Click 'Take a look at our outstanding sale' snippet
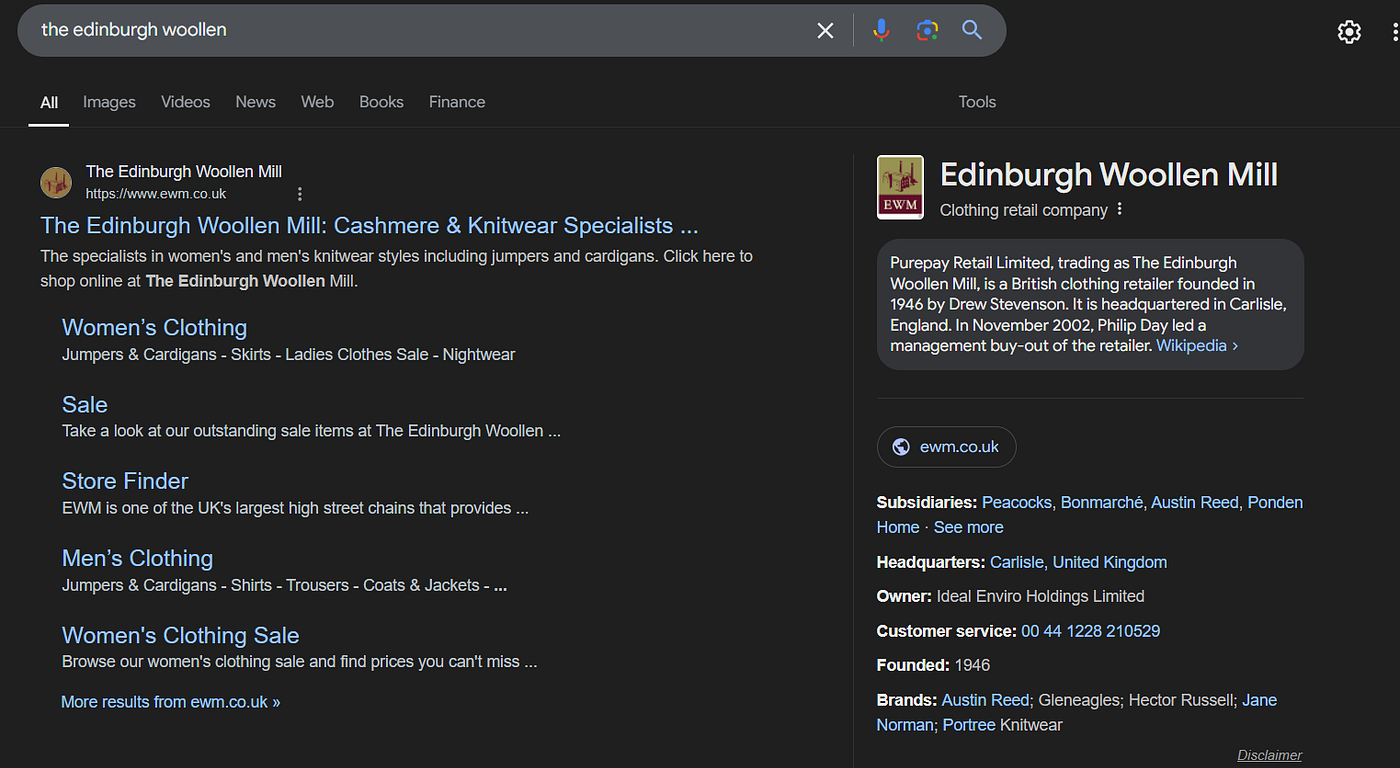Image resolution: width=1400 pixels, height=768 pixels. 311,432
